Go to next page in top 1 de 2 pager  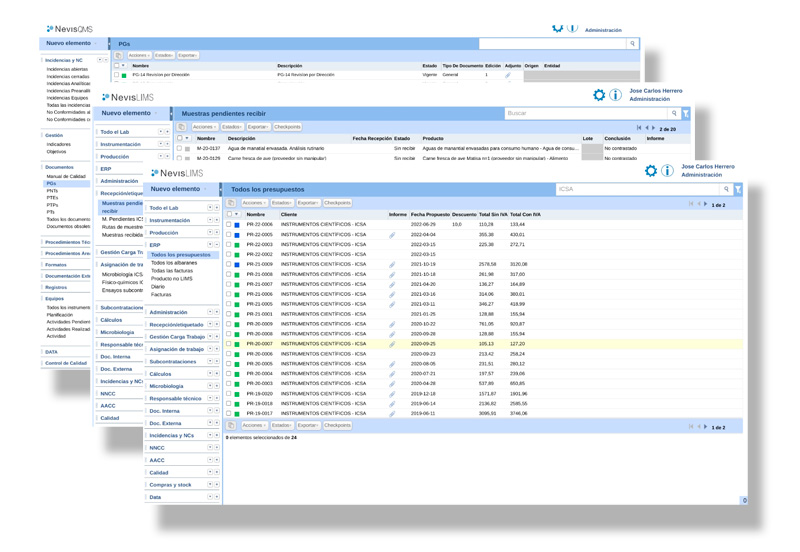pyautogui.click(x=706, y=204)
